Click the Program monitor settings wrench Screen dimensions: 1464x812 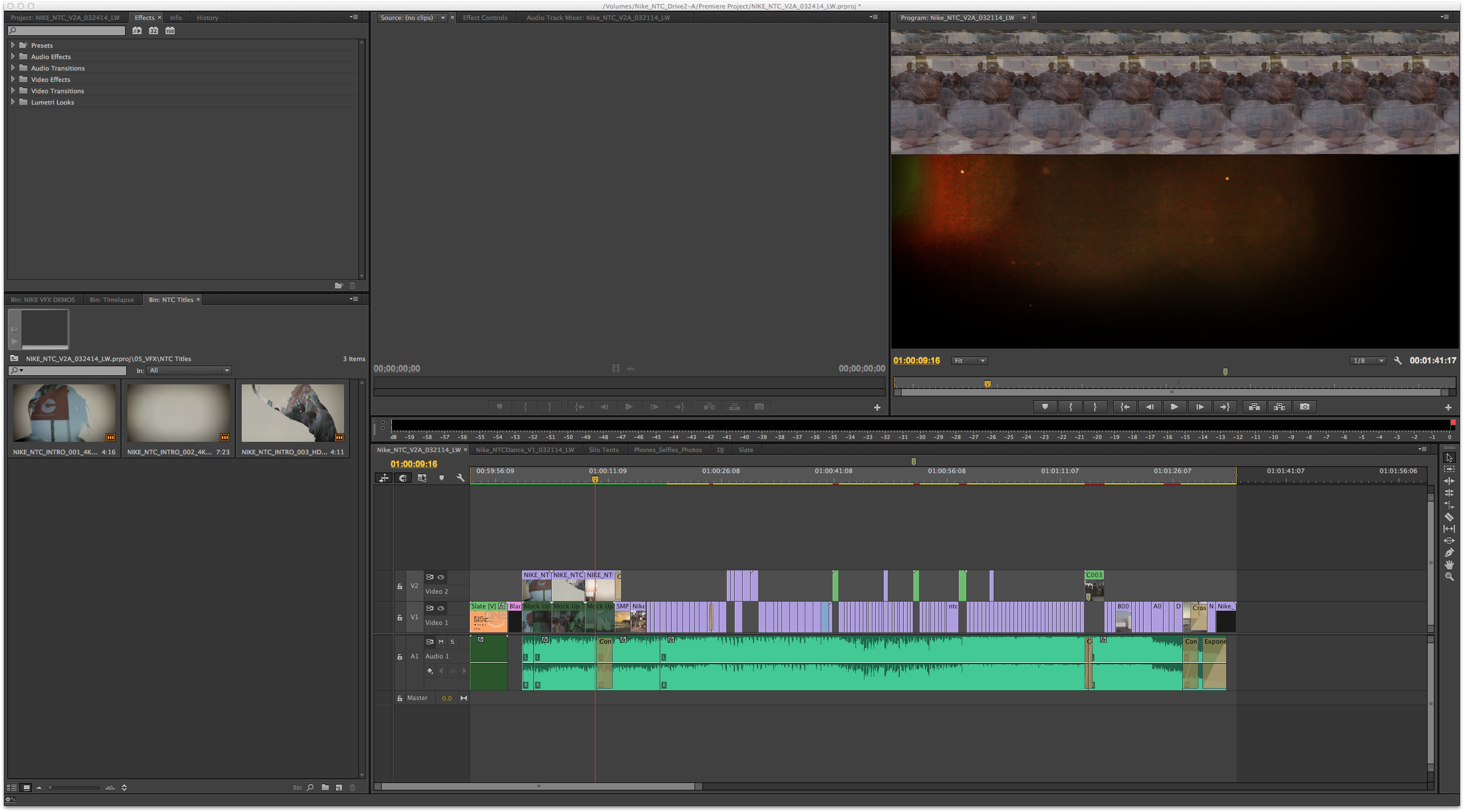coord(1397,361)
